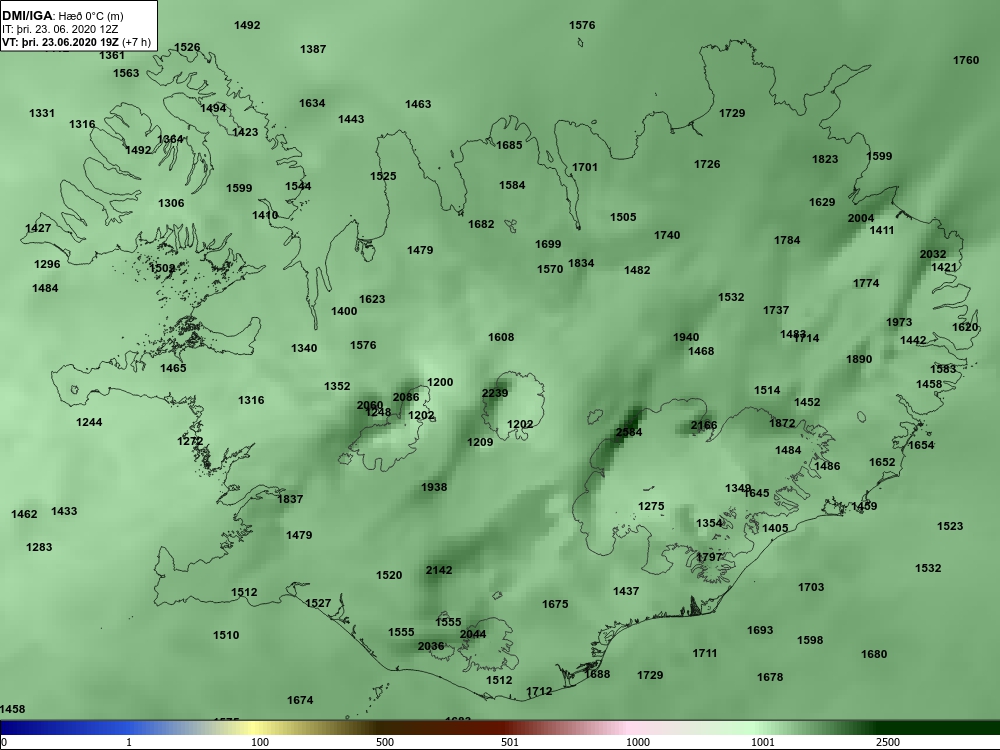Click on the 1387 height label
Image resolution: width=1000 pixels, height=750 pixels.
click(313, 49)
